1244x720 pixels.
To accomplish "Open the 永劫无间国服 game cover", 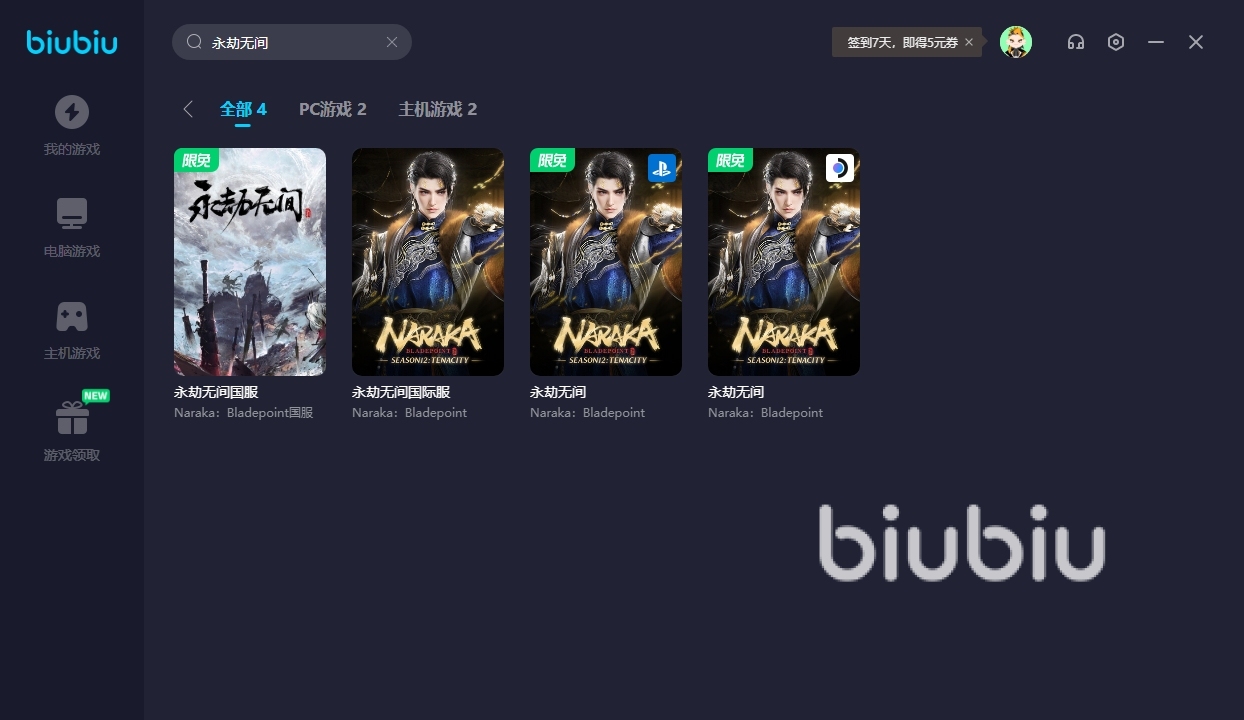I will point(250,262).
